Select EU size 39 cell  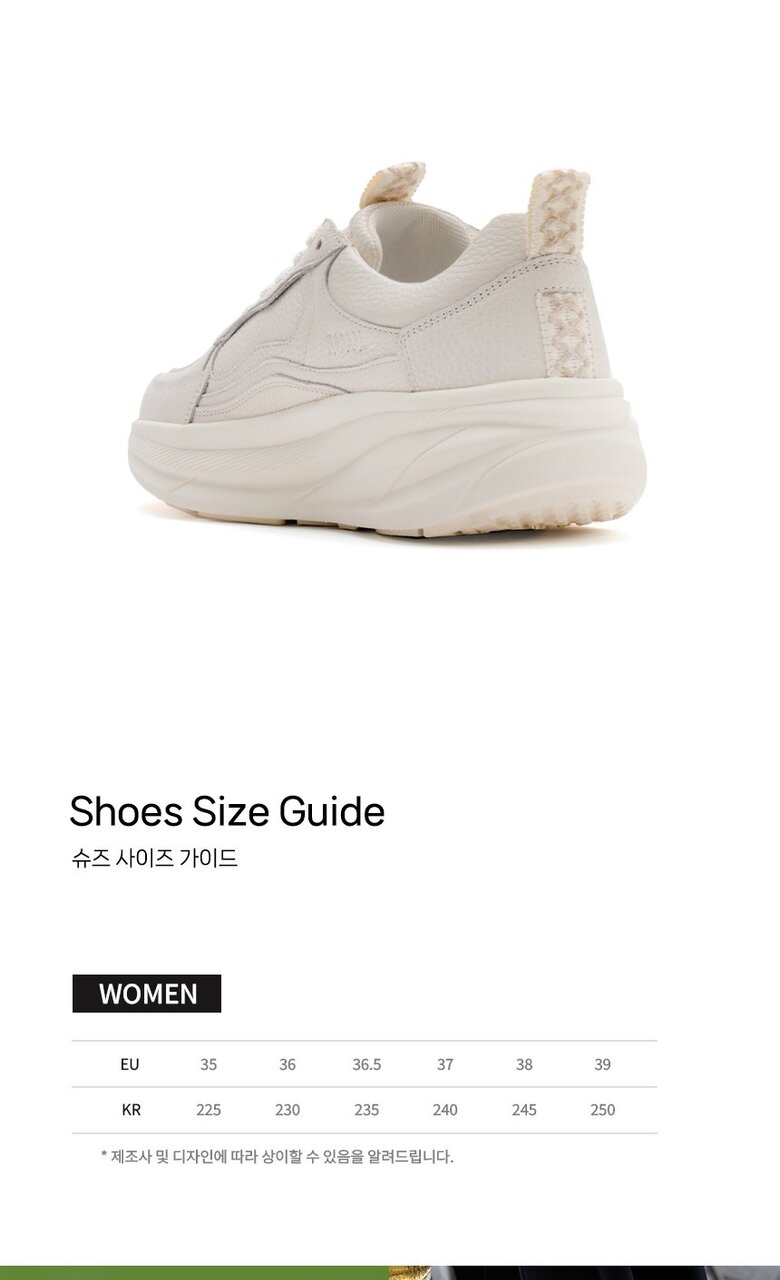[602, 1064]
